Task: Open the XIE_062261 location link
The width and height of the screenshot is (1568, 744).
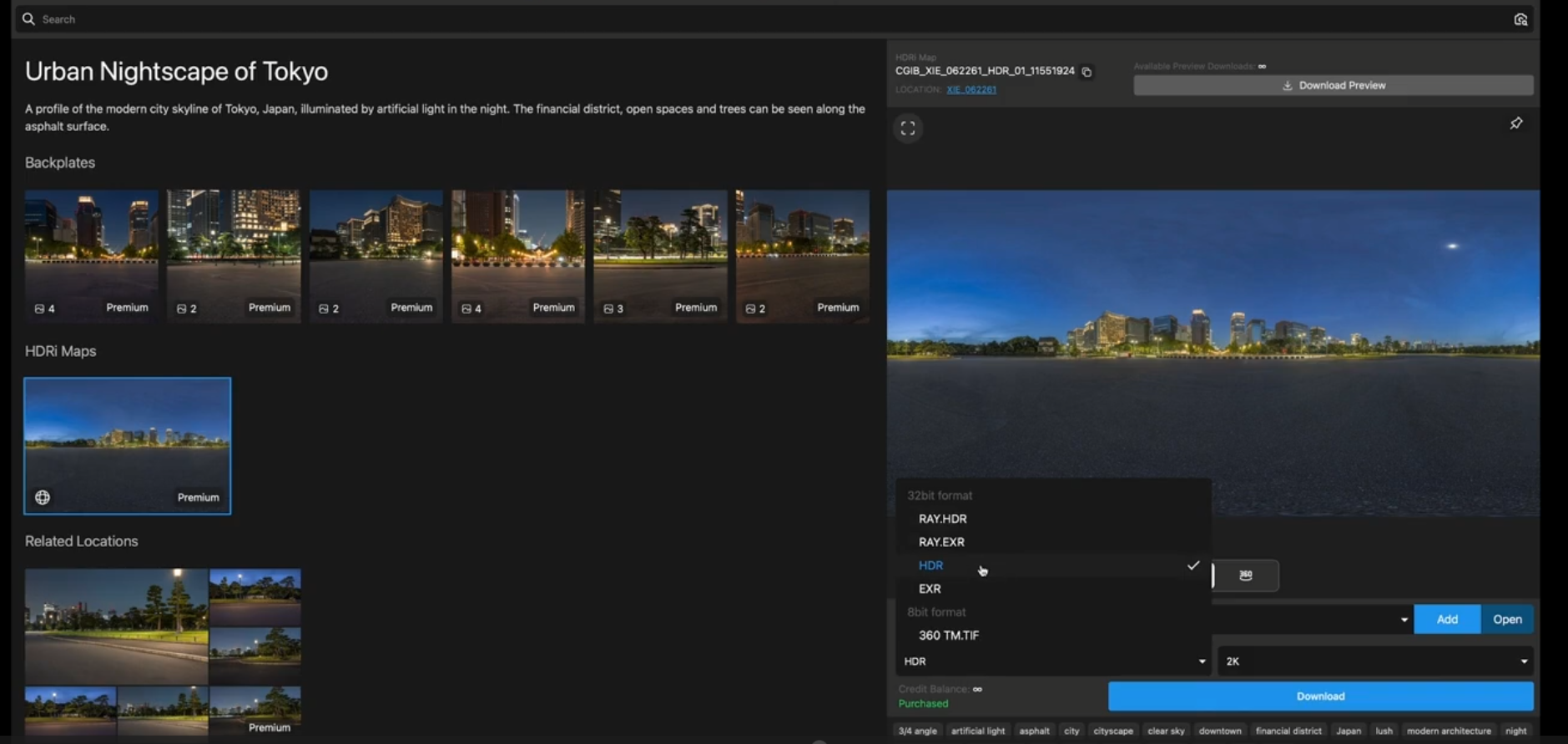Action: (x=971, y=90)
